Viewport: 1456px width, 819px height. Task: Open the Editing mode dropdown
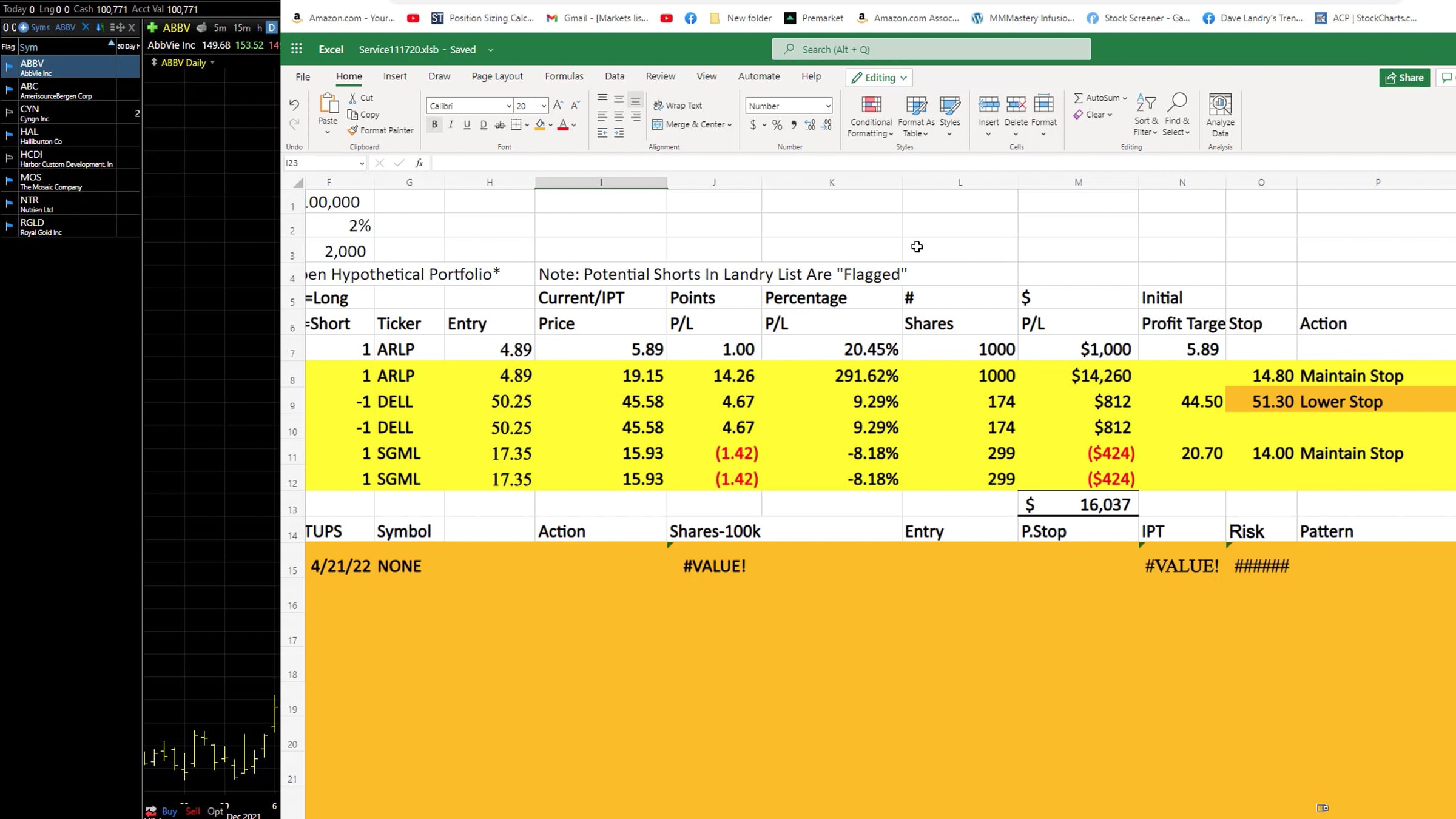(x=879, y=77)
